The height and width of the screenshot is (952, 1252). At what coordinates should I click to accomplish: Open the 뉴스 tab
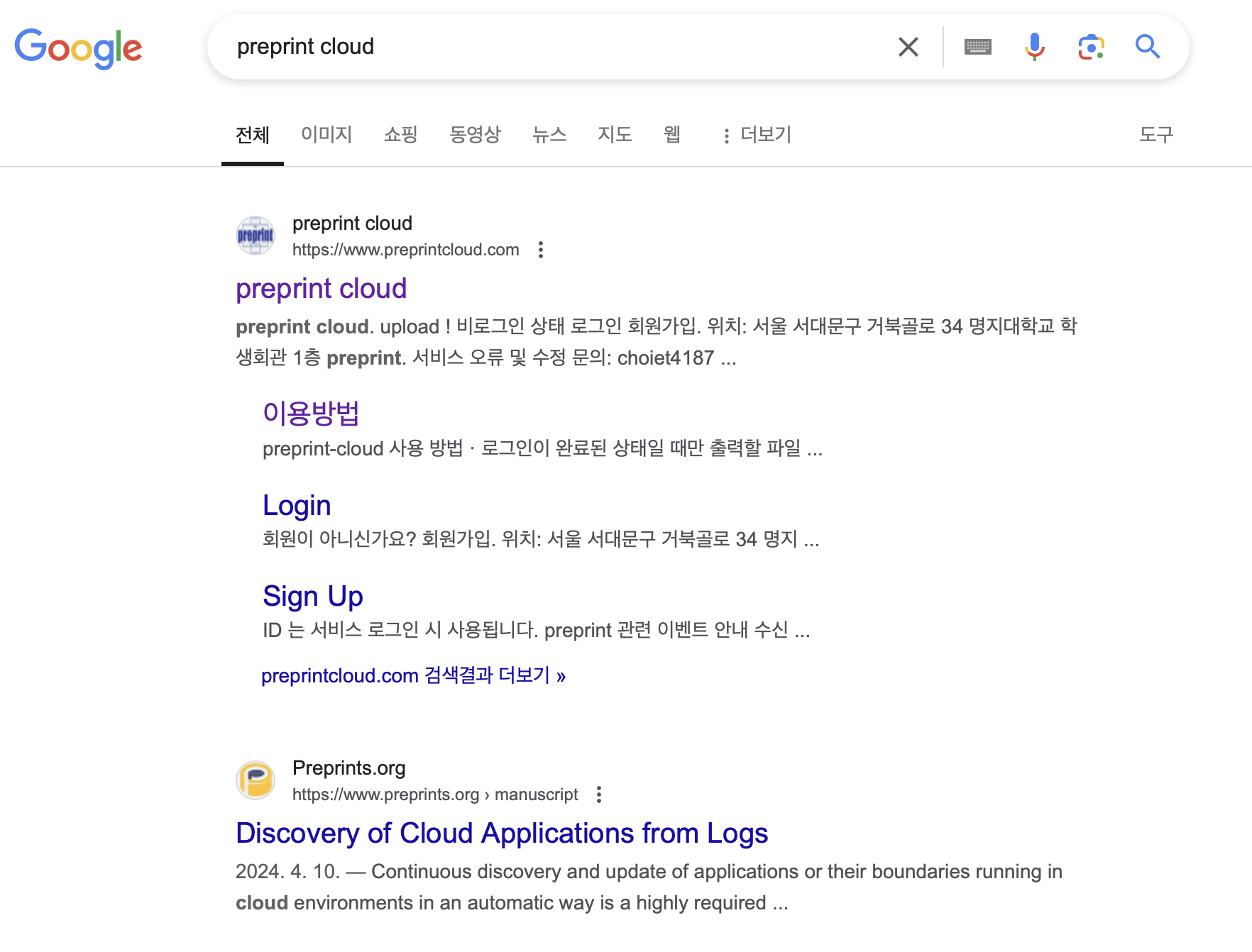549,135
